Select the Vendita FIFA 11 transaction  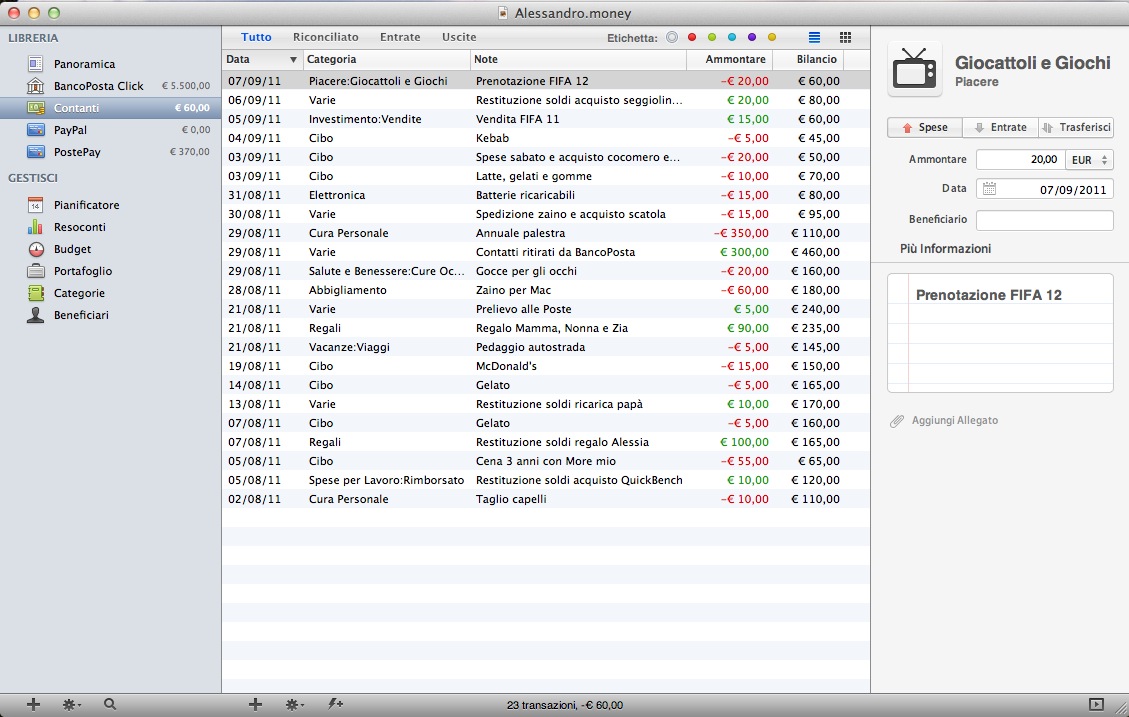click(546, 119)
